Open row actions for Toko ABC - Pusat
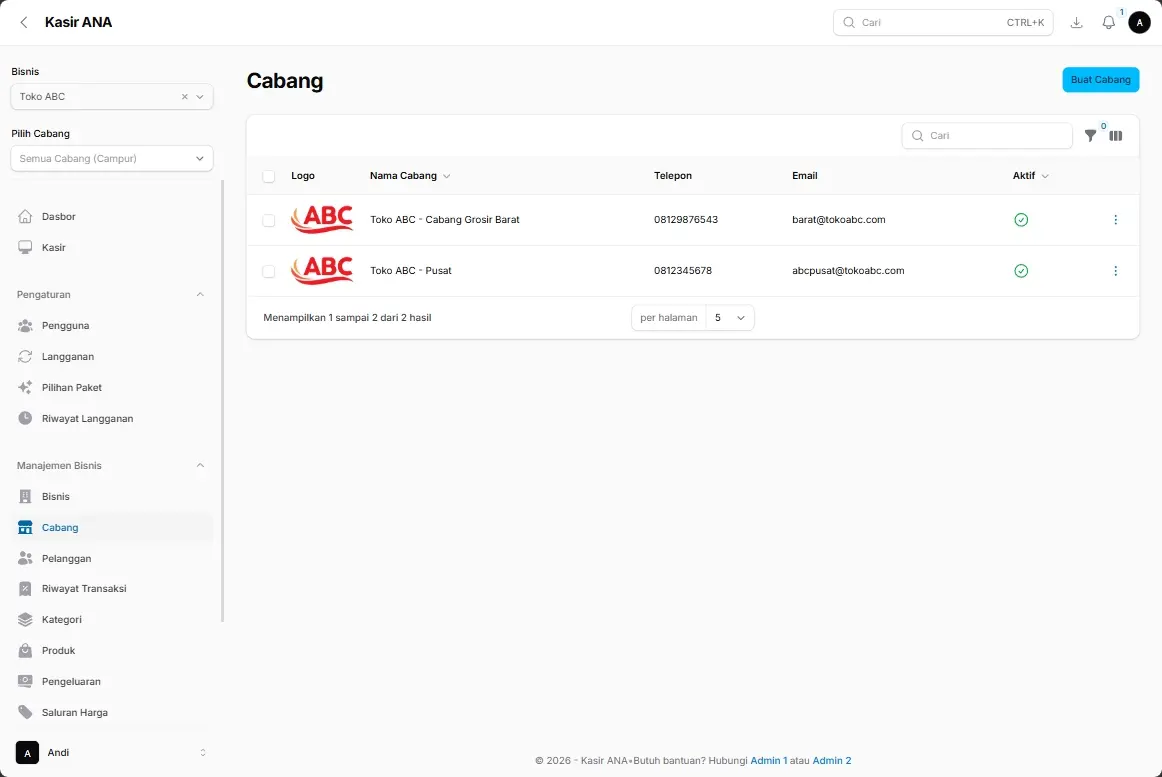The width and height of the screenshot is (1162, 777). point(1115,271)
